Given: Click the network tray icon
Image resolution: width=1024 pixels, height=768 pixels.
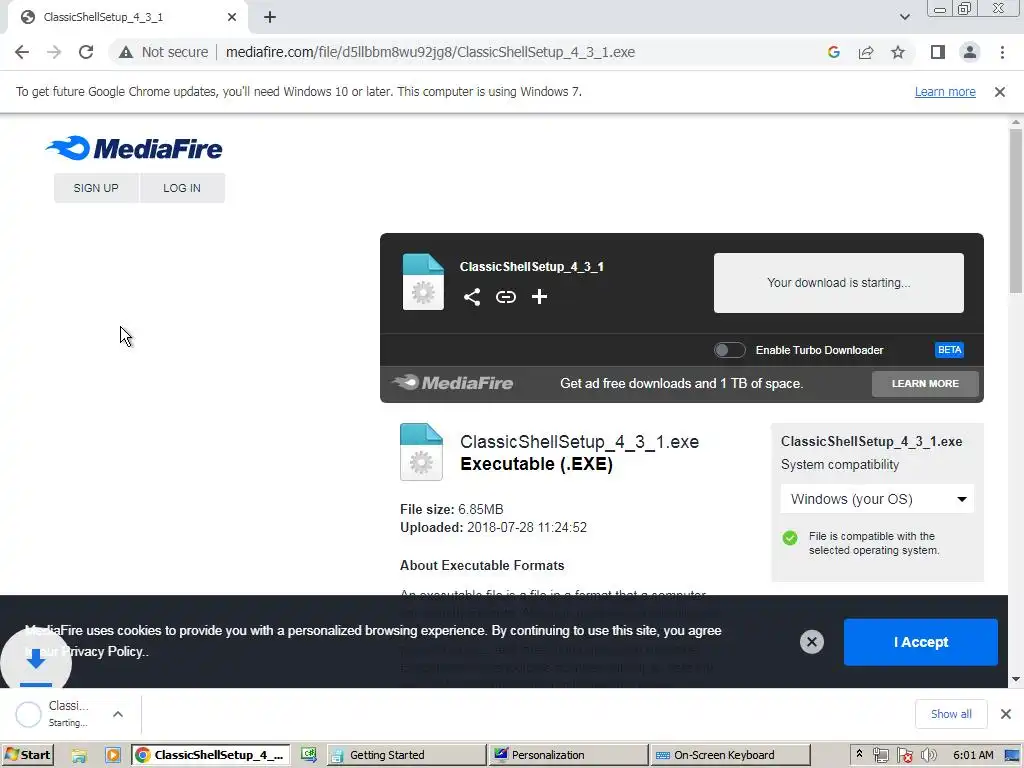Looking at the screenshot, I should coord(880,756).
